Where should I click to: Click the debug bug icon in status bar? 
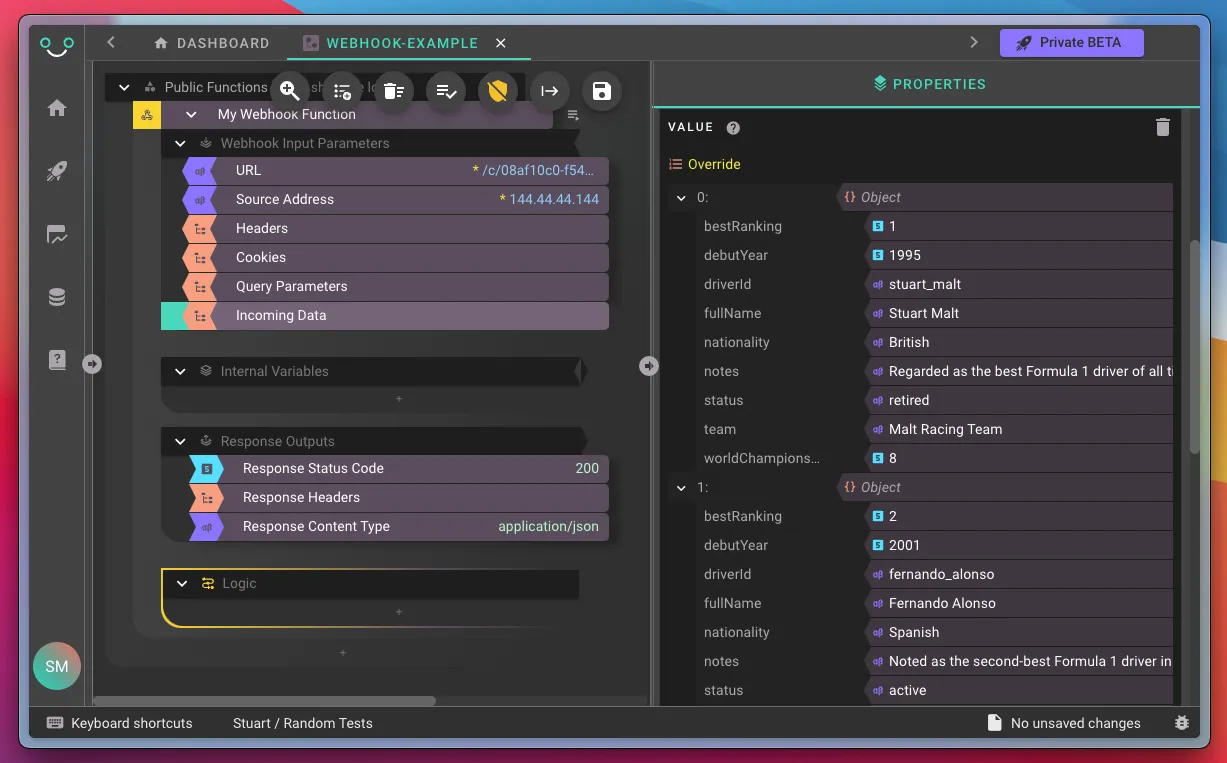[x=1181, y=723]
